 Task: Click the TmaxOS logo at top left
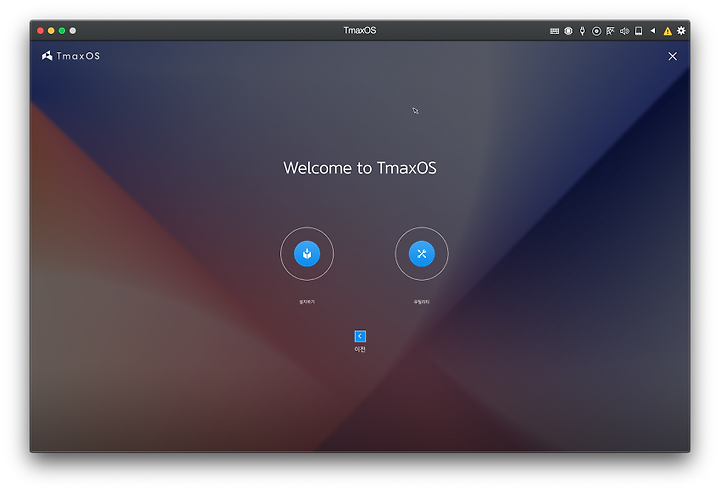pyautogui.click(x=71, y=56)
